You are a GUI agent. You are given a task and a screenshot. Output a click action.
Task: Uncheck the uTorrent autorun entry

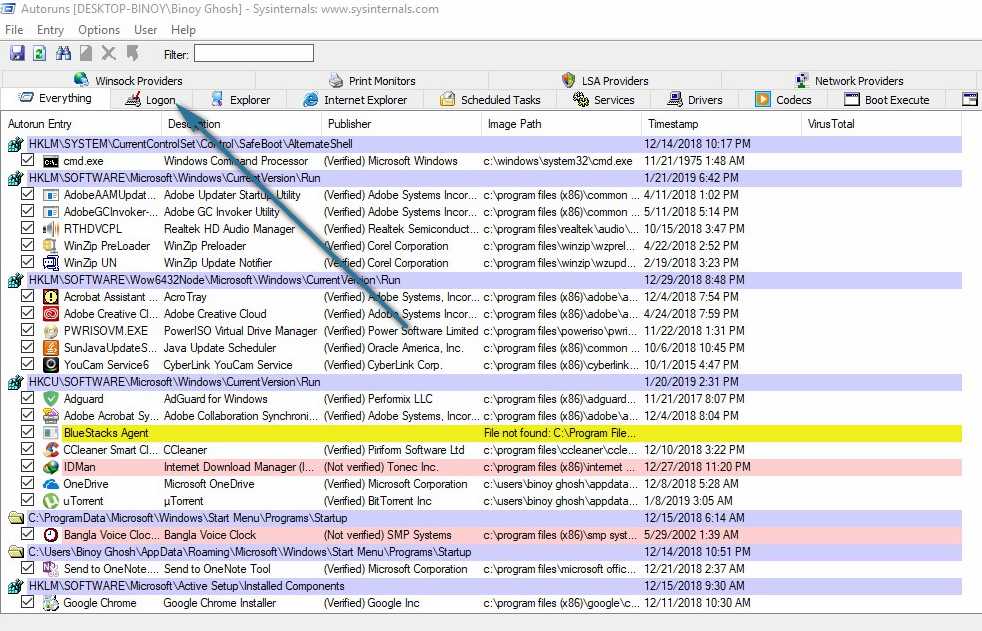pyautogui.click(x=28, y=500)
